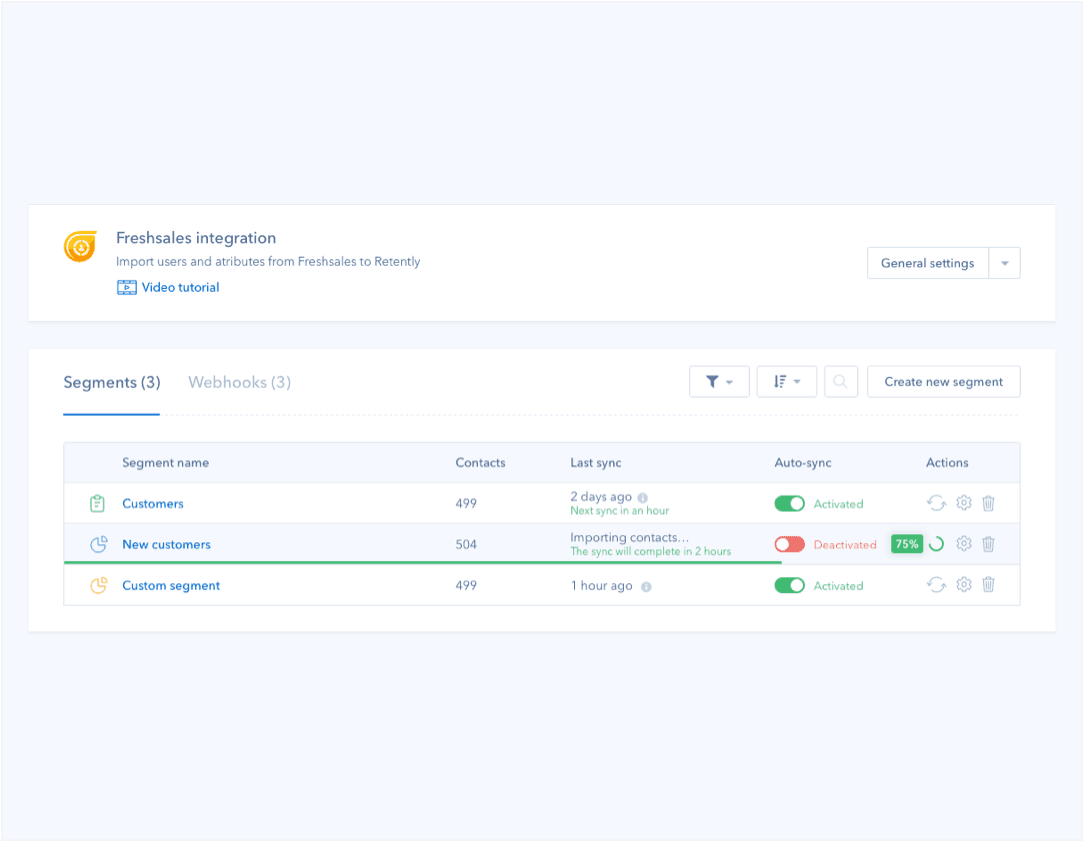The width and height of the screenshot is (1084, 842).
Task: Click the Actions column header
Action: 947,462
